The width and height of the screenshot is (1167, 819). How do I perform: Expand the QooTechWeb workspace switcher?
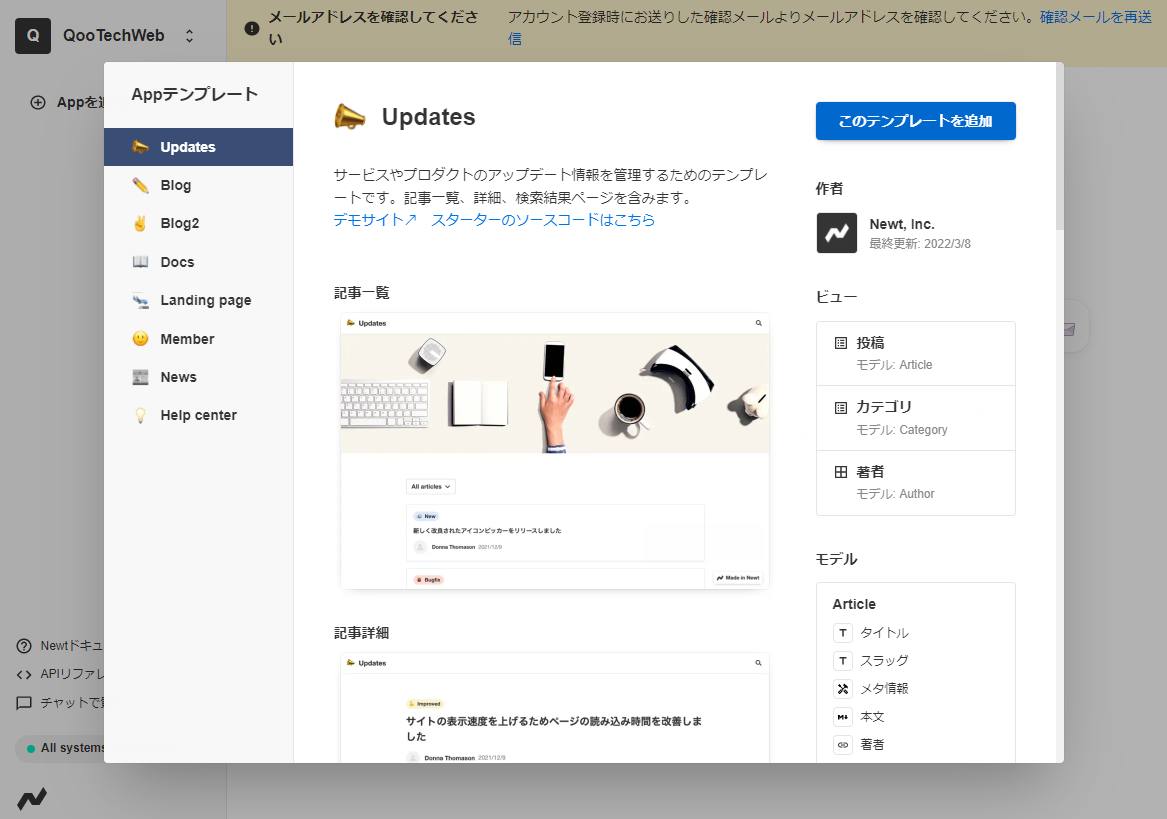point(189,36)
